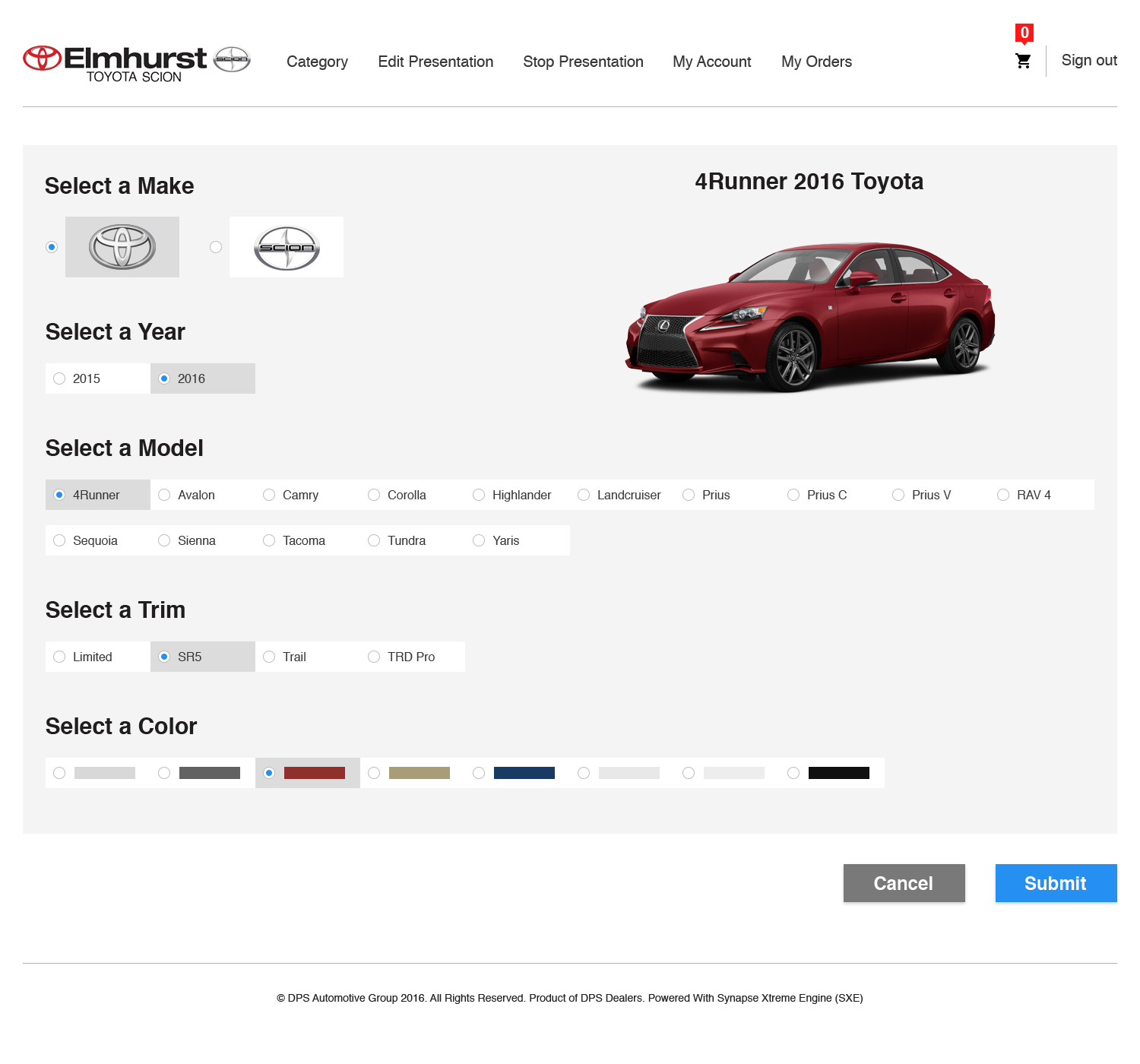Open Edit Presentation

click(435, 62)
